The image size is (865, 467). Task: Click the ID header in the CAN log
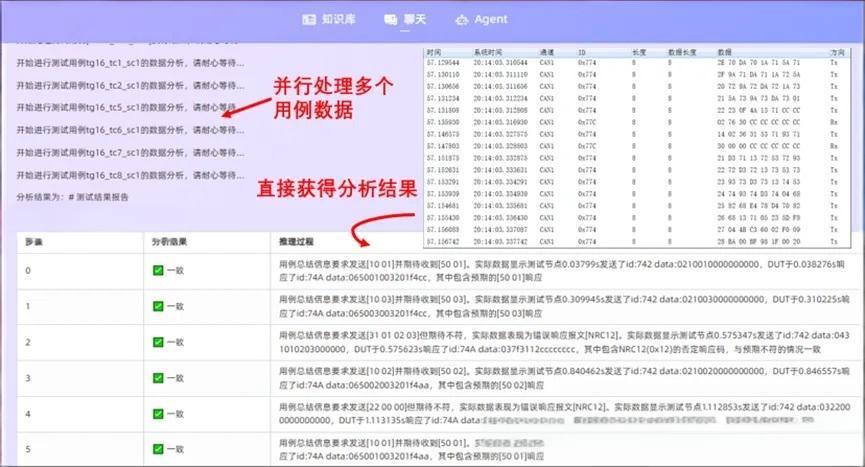[x=581, y=52]
